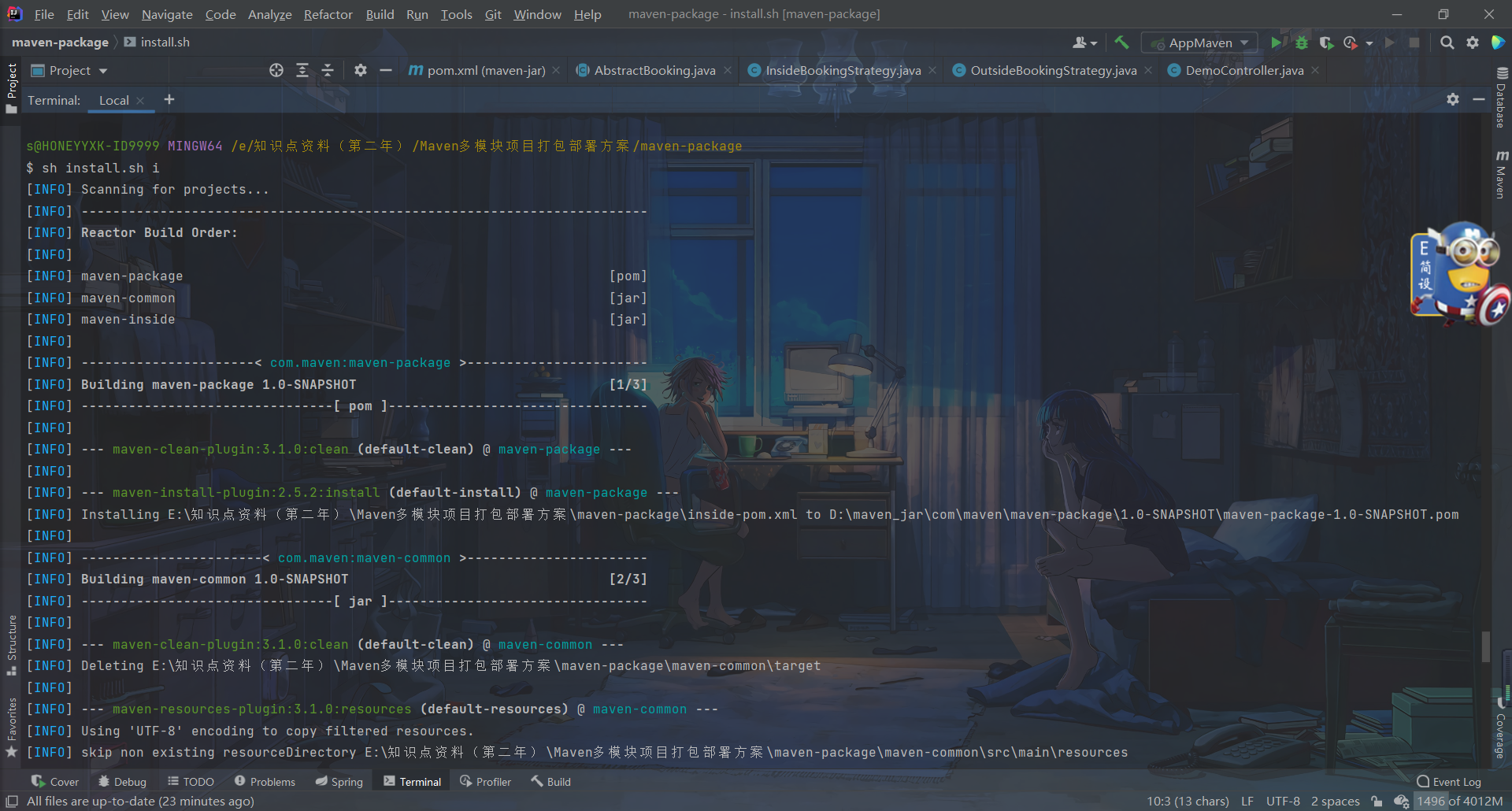The height and width of the screenshot is (811, 1512).
Task: Switch to OutsideBookingStrategy.java tab
Action: tap(1053, 70)
